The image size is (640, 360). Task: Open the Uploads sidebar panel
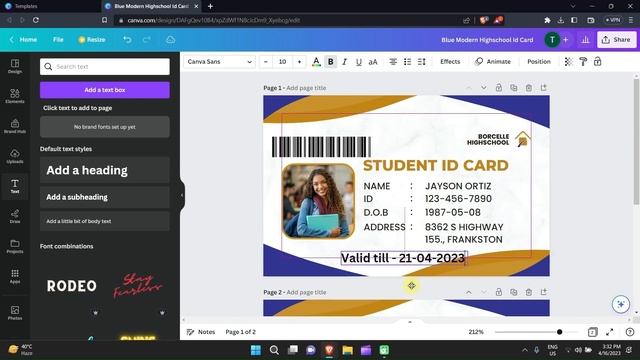pyautogui.click(x=15, y=156)
